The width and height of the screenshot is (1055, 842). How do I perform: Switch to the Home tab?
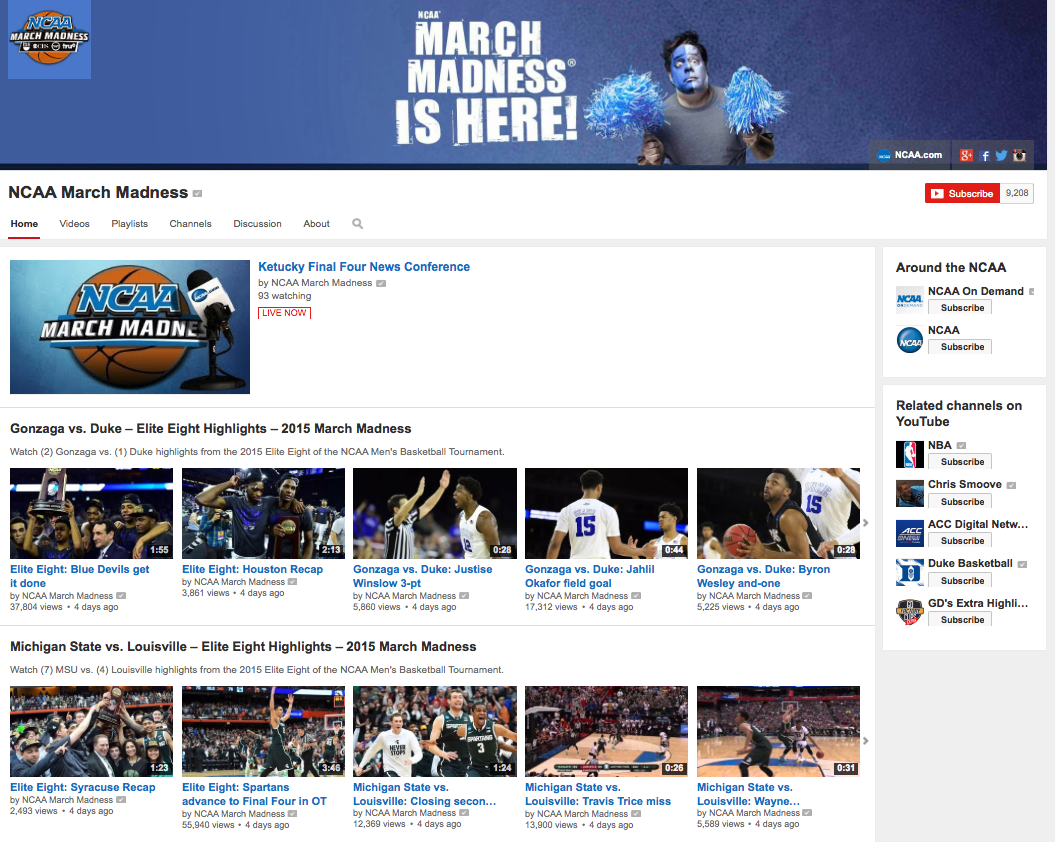click(24, 223)
